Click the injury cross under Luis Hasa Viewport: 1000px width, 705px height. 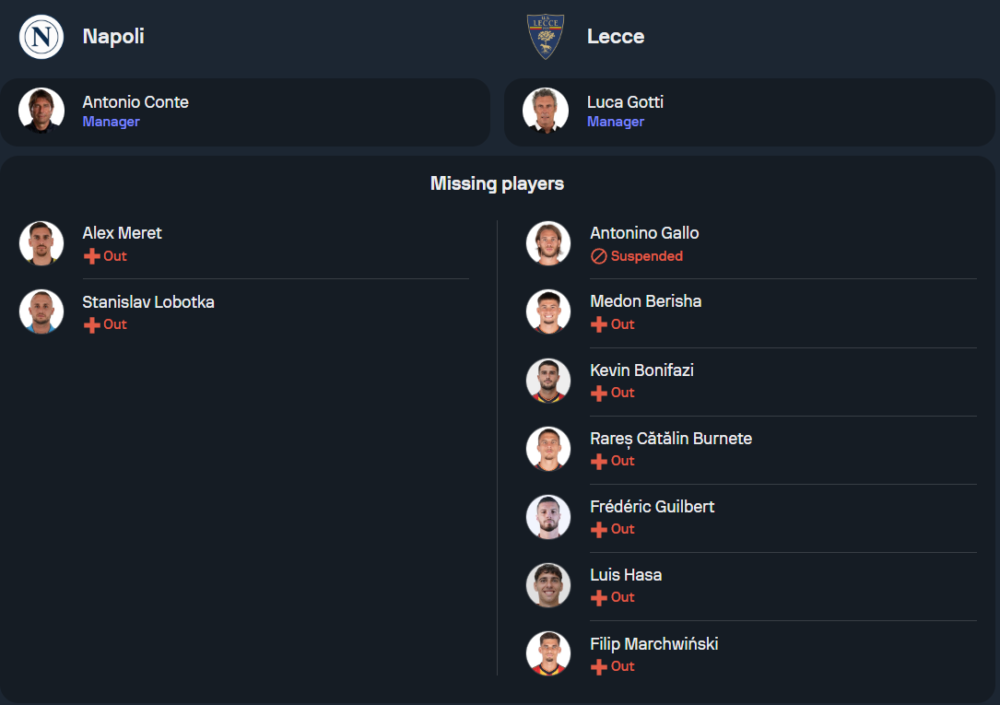click(x=599, y=598)
